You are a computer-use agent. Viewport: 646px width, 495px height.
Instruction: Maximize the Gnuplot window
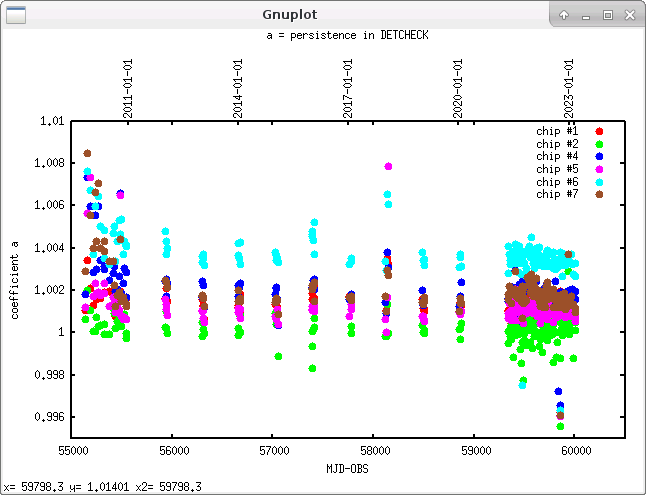pos(607,15)
